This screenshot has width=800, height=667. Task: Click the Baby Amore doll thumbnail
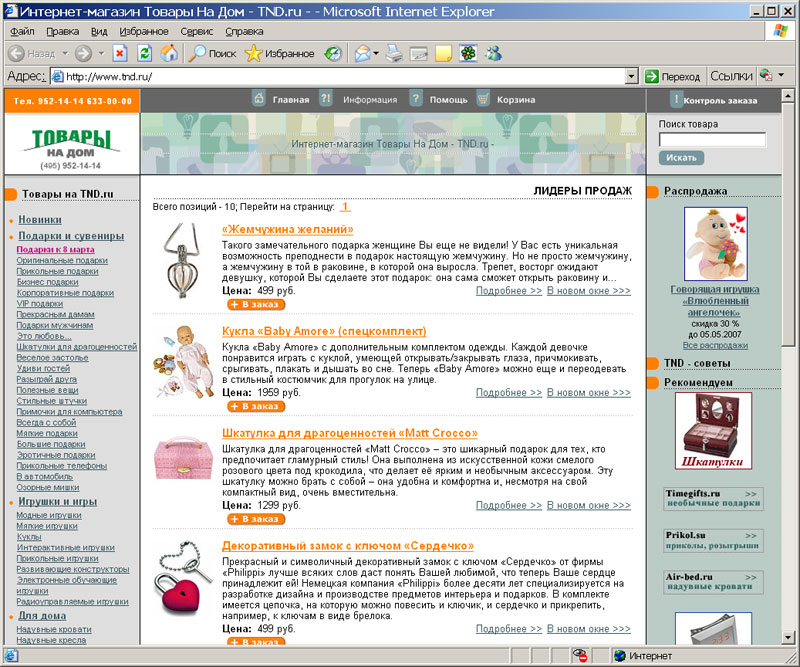coord(184,361)
